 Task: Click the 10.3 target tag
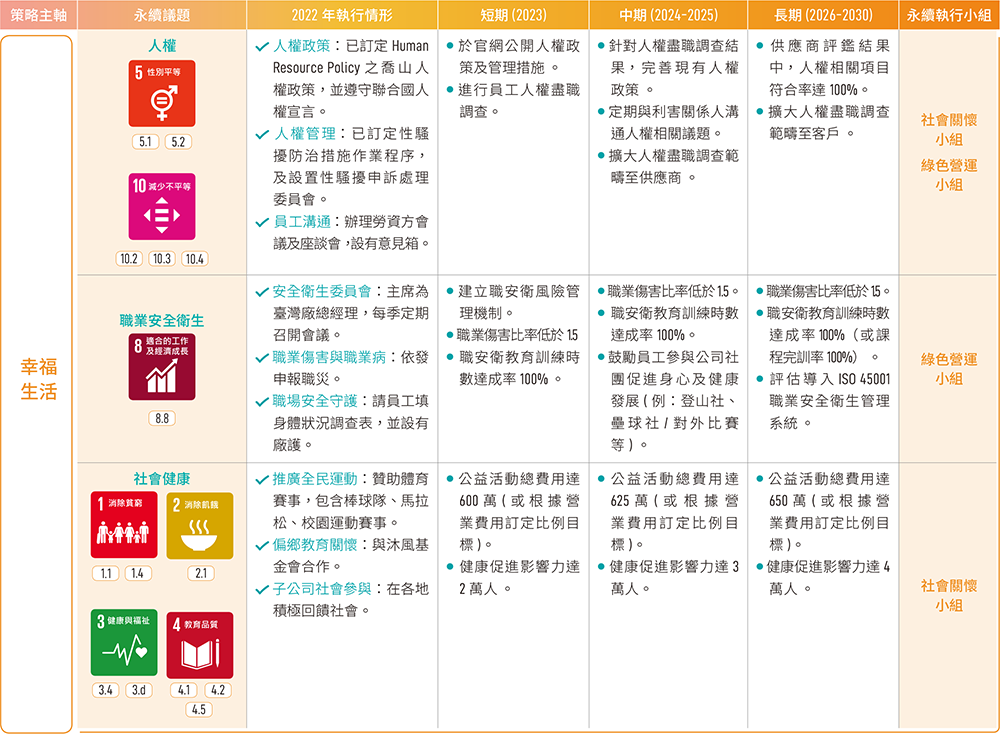tap(162, 259)
